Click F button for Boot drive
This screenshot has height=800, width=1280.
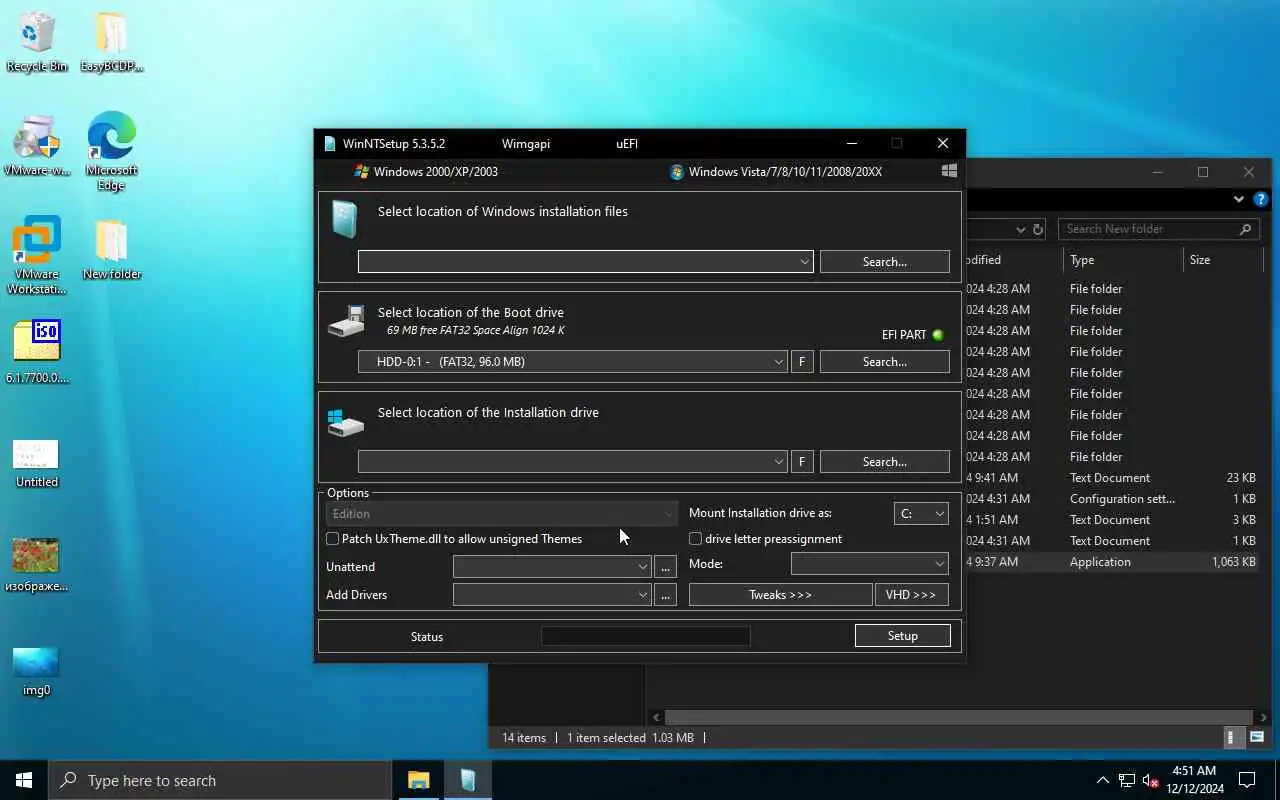pos(801,362)
